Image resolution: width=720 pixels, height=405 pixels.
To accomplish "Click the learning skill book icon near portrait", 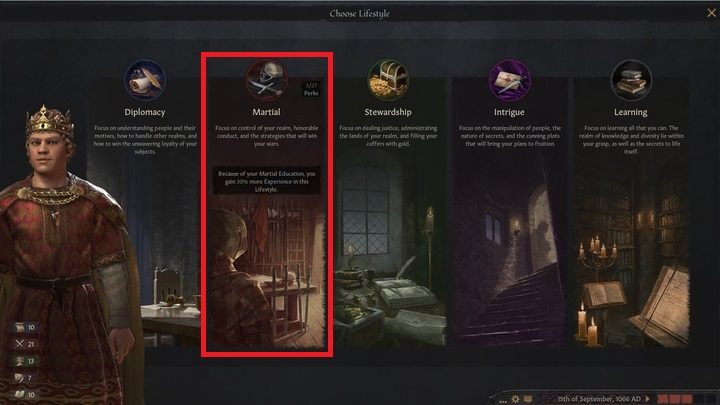I will coord(19,394).
